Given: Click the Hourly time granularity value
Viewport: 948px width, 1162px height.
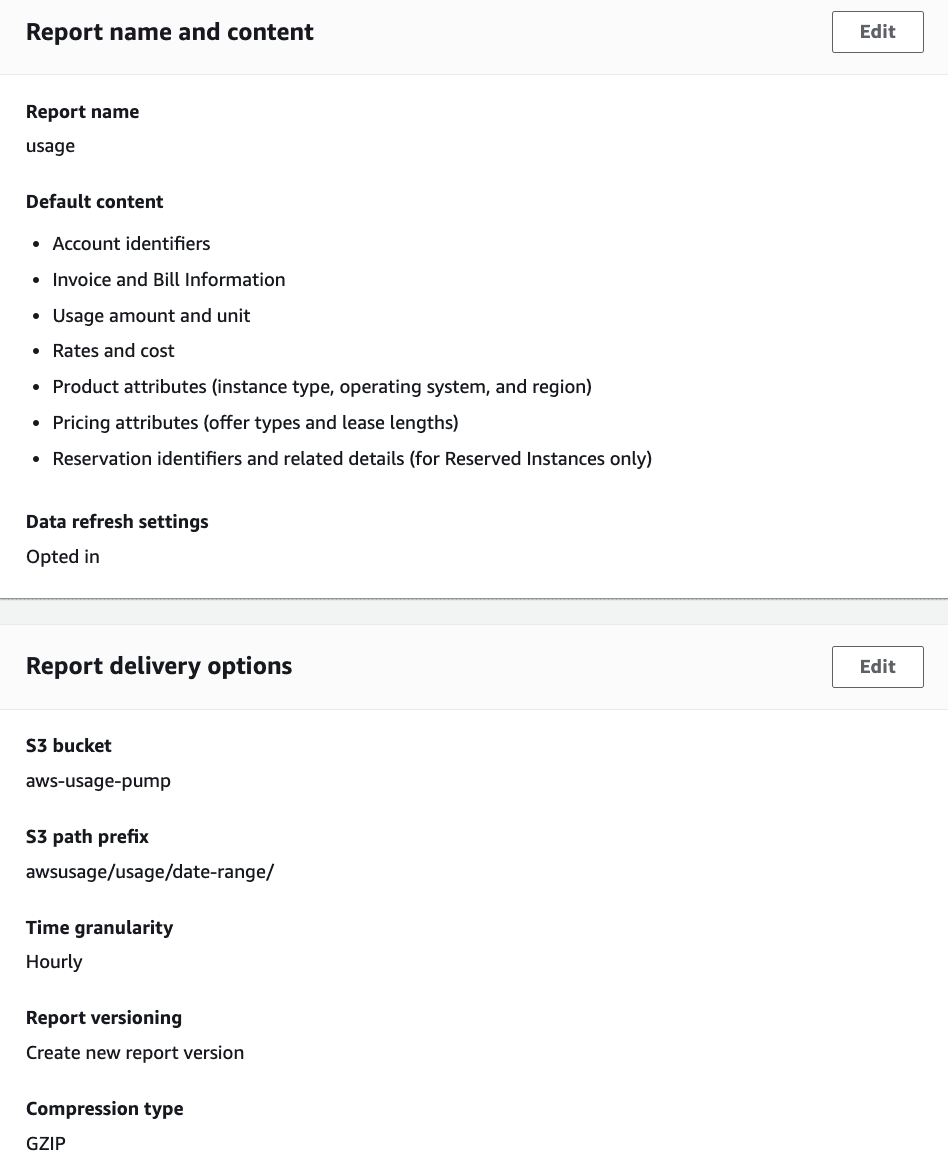Looking at the screenshot, I should point(54,962).
